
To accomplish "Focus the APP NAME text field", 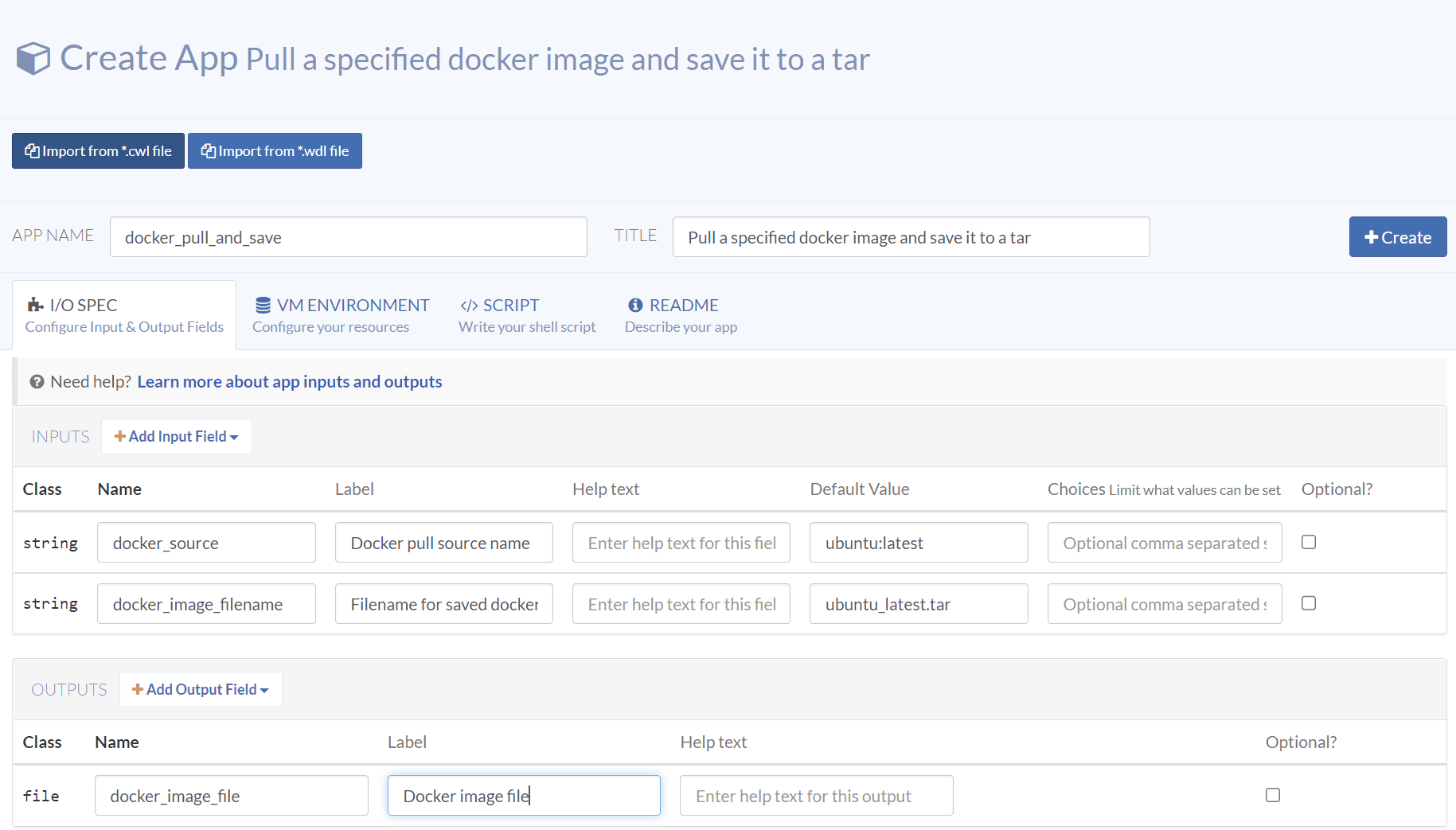I will click(x=348, y=237).
